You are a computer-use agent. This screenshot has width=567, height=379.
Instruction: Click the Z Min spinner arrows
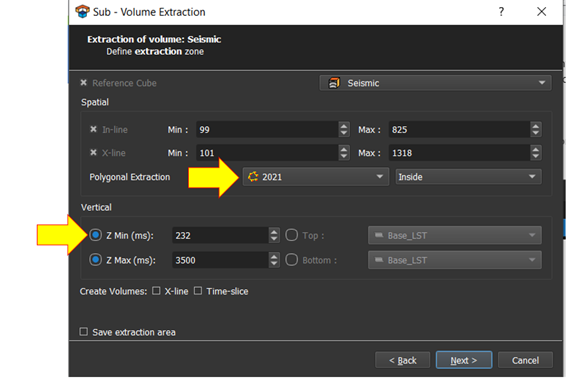pyautogui.click(x=274, y=235)
